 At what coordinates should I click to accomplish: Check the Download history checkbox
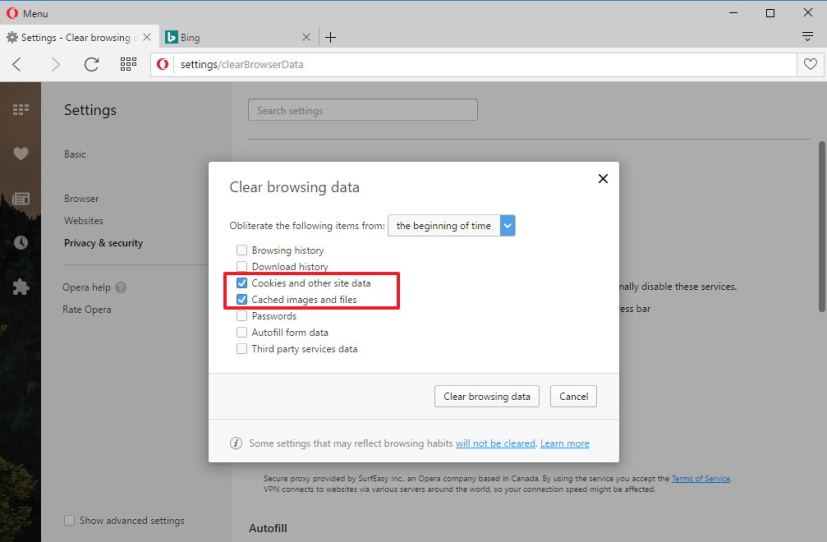(242, 266)
